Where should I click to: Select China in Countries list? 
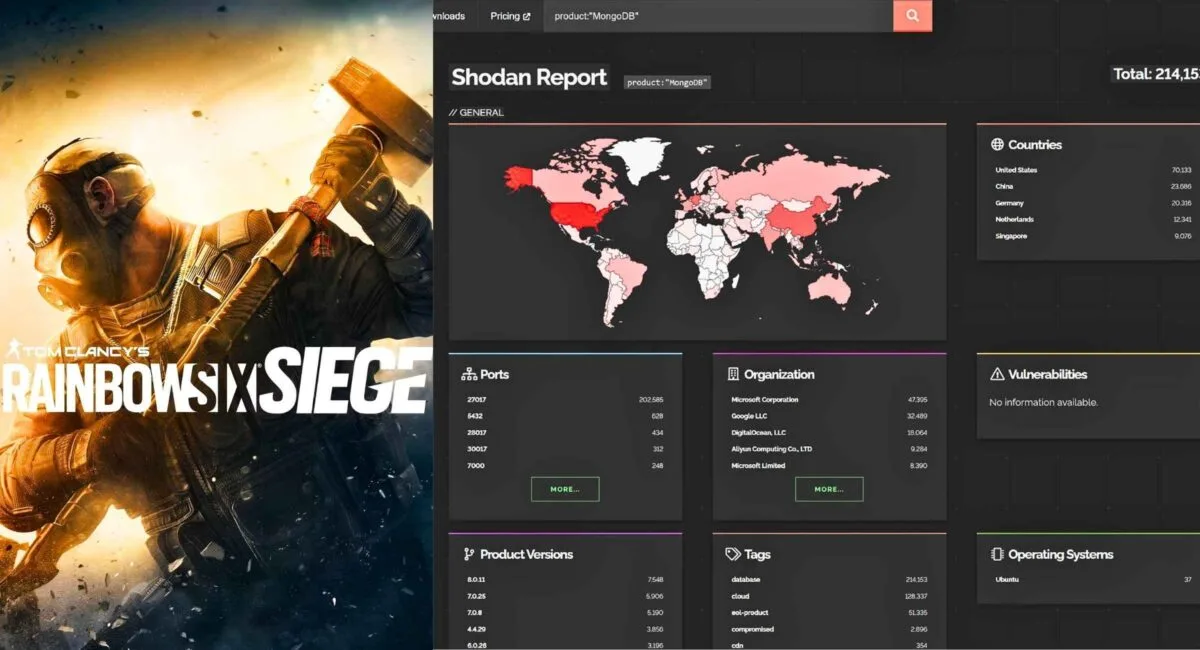[1093, 187]
